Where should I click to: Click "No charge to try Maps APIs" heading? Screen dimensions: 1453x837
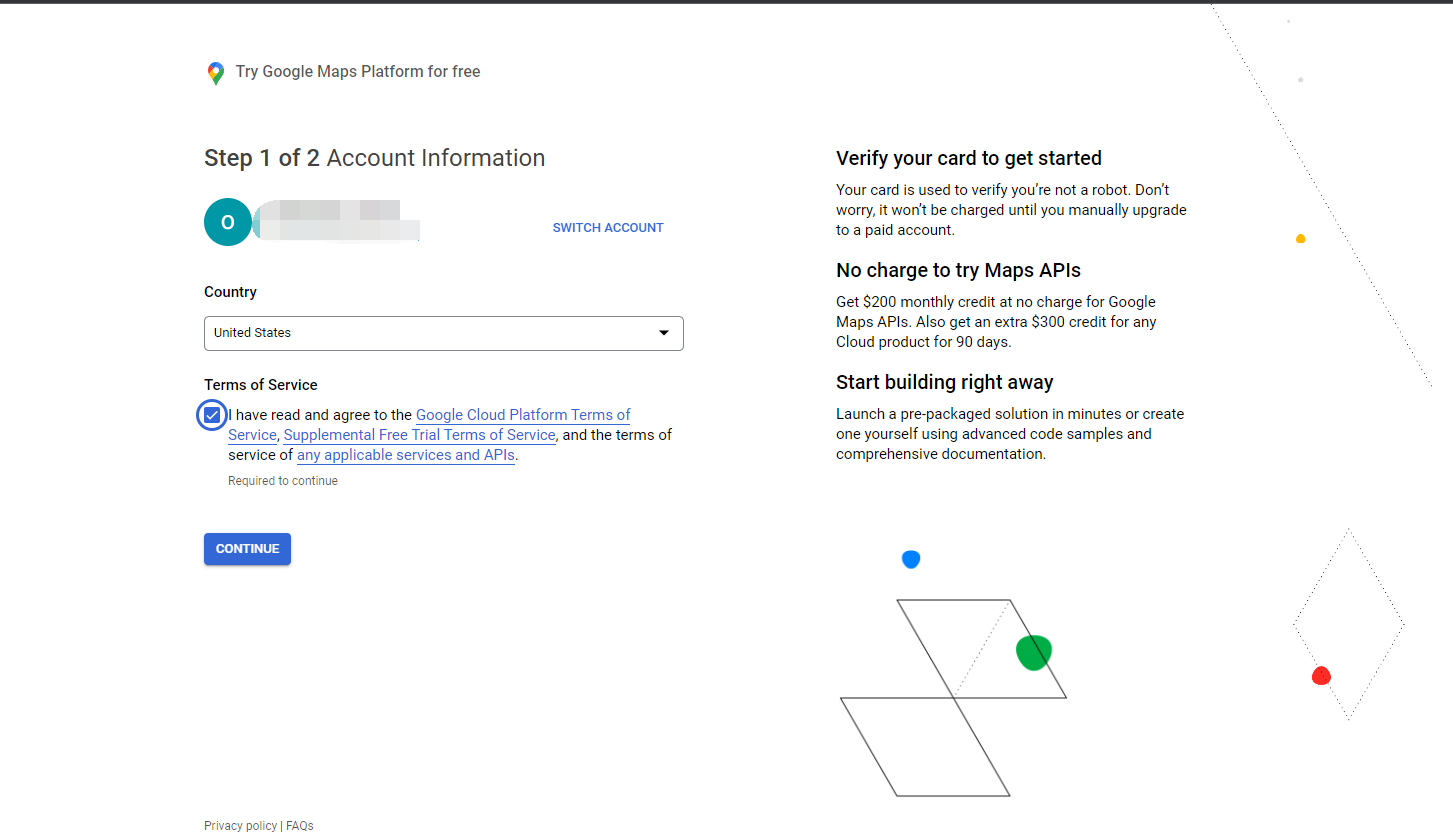958,270
